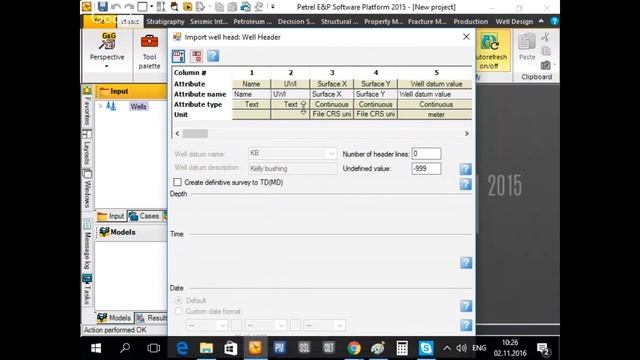Screen dimensions: 640x360
Task: Open the Attribute dropdown for column 2 UWI
Action: pyautogui.click(x=290, y=84)
